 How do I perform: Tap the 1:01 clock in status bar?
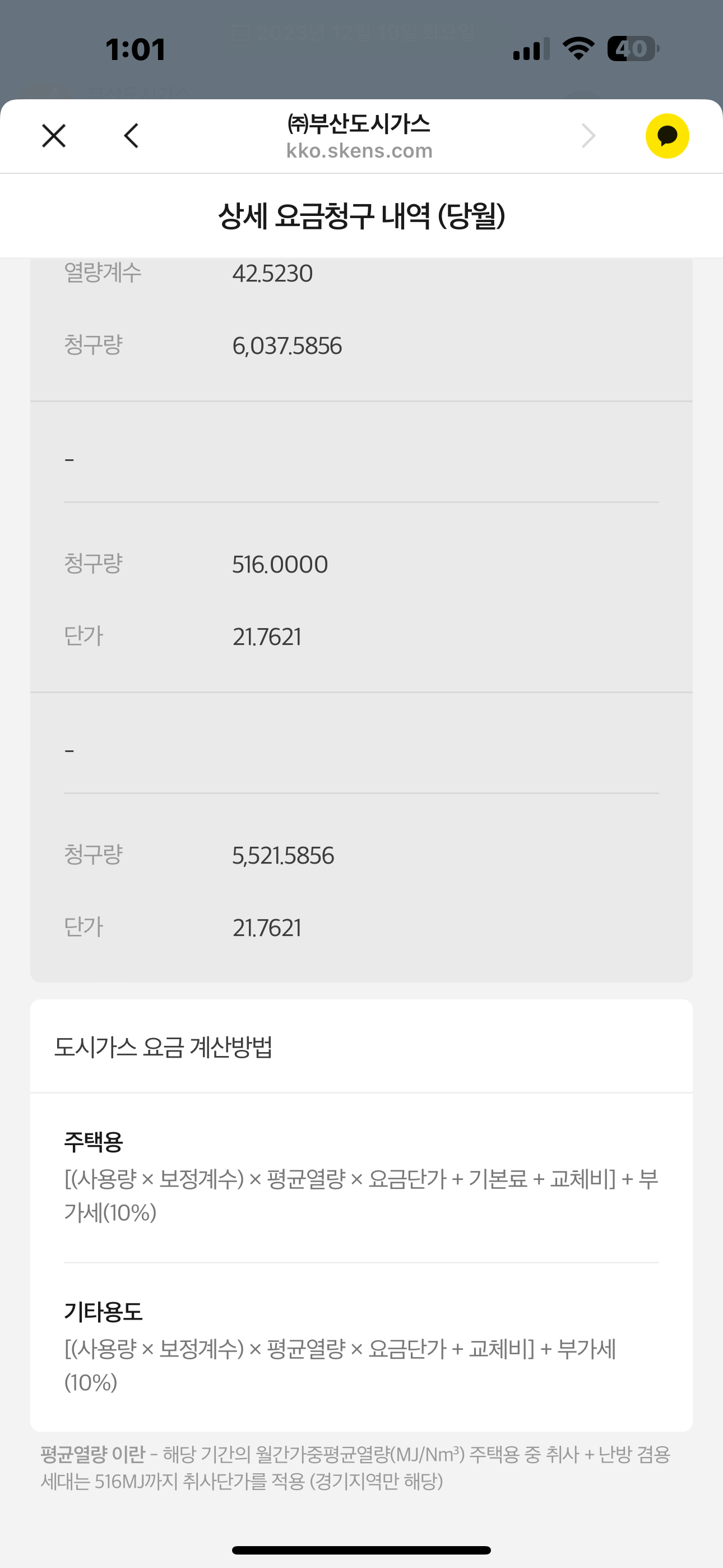point(135,50)
